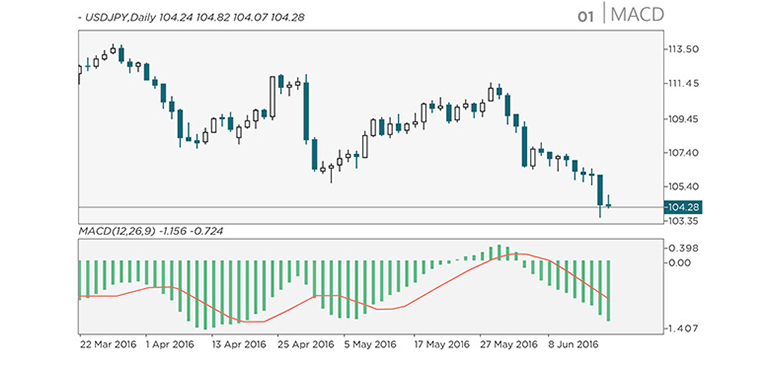Click the red MACD signal line peak

[518, 254]
